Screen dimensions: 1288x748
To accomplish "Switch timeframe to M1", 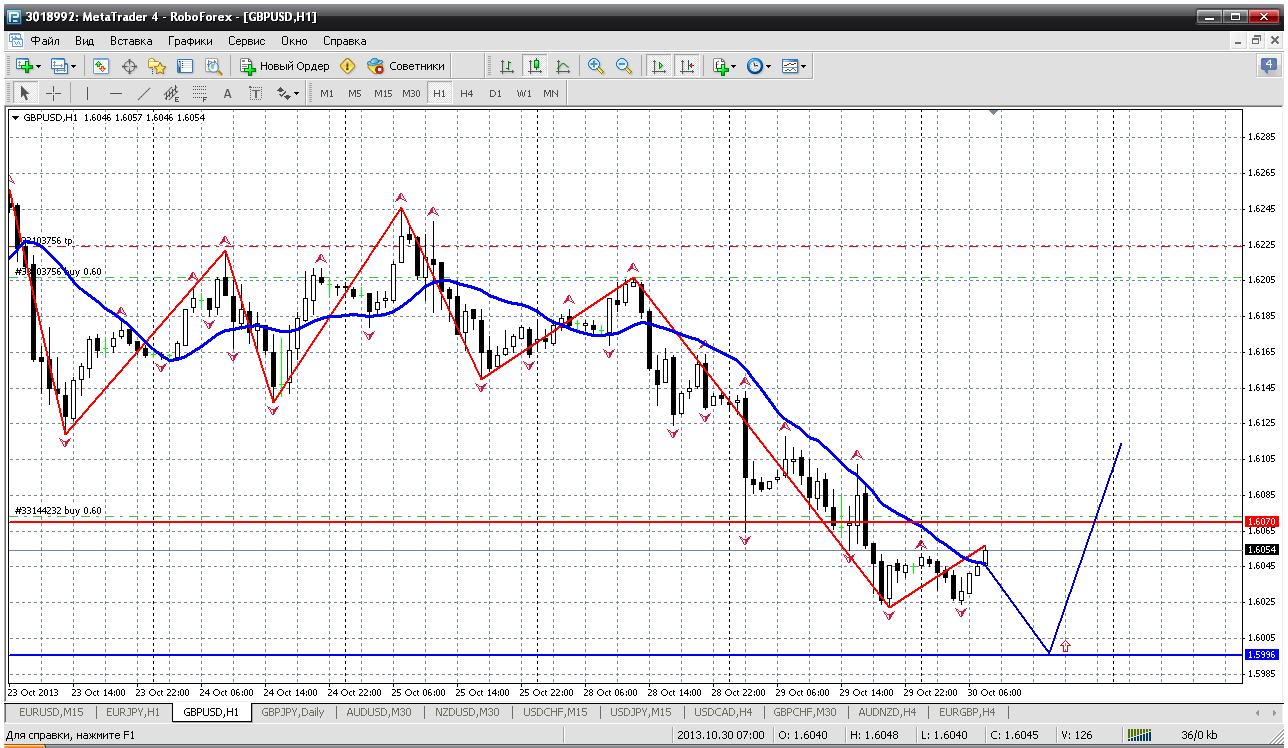I will (x=327, y=93).
